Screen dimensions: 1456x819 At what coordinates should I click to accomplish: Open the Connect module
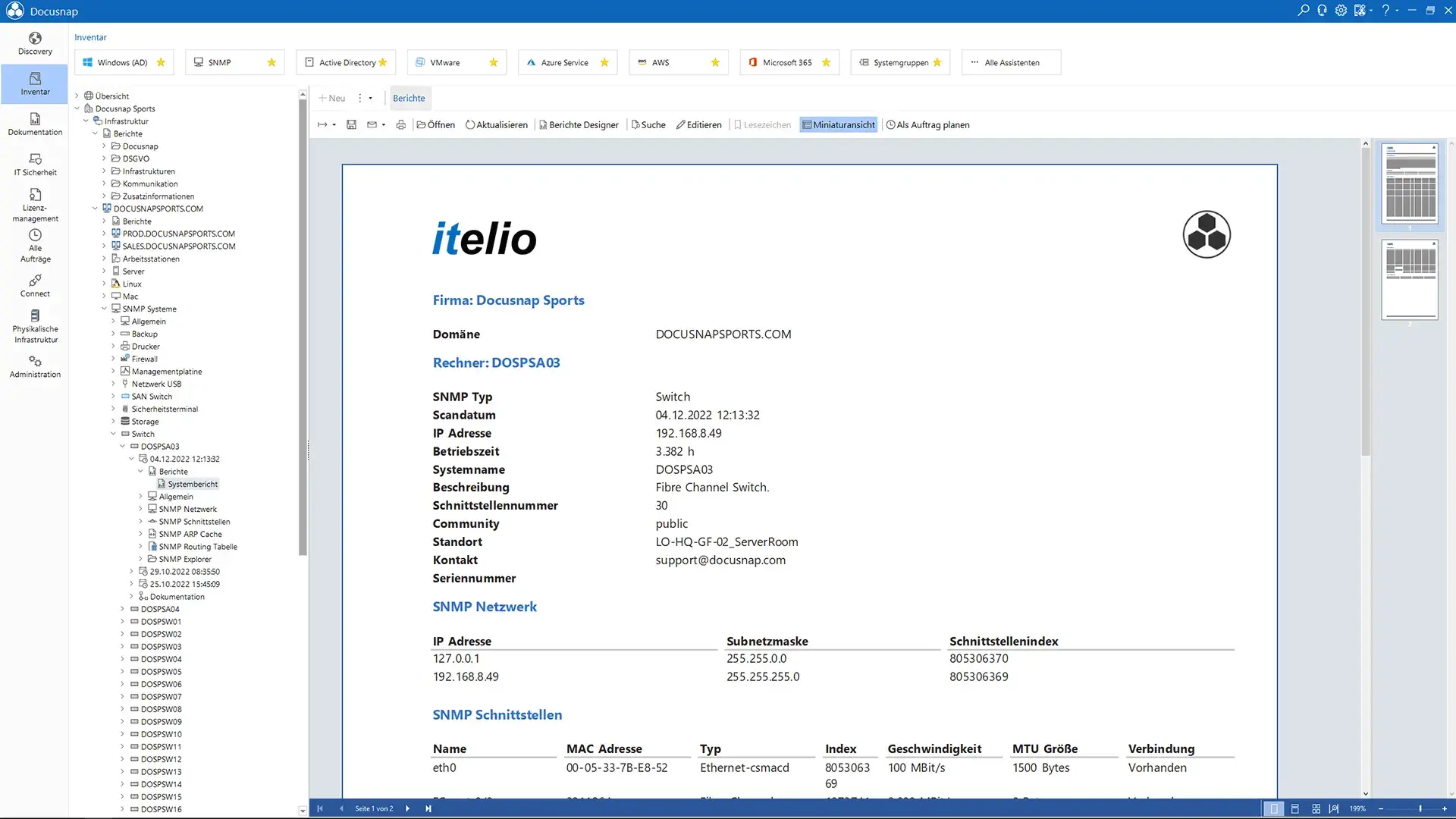[35, 286]
